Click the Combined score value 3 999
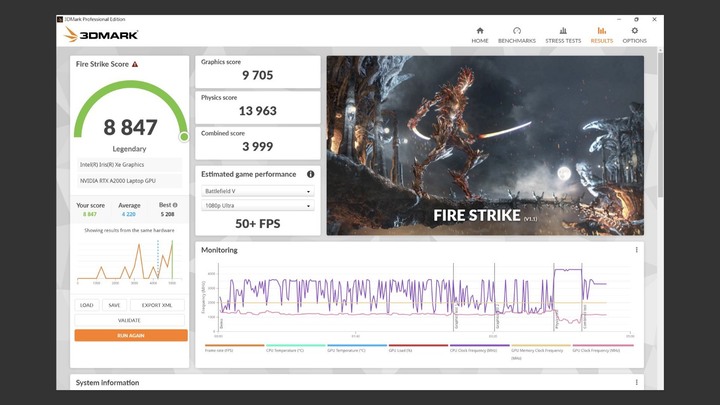The width and height of the screenshot is (720, 405). pos(258,146)
